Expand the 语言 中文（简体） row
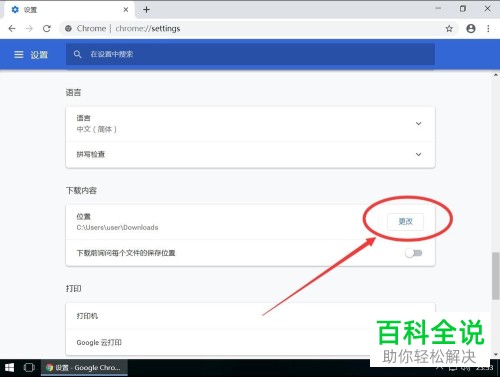 (250, 124)
